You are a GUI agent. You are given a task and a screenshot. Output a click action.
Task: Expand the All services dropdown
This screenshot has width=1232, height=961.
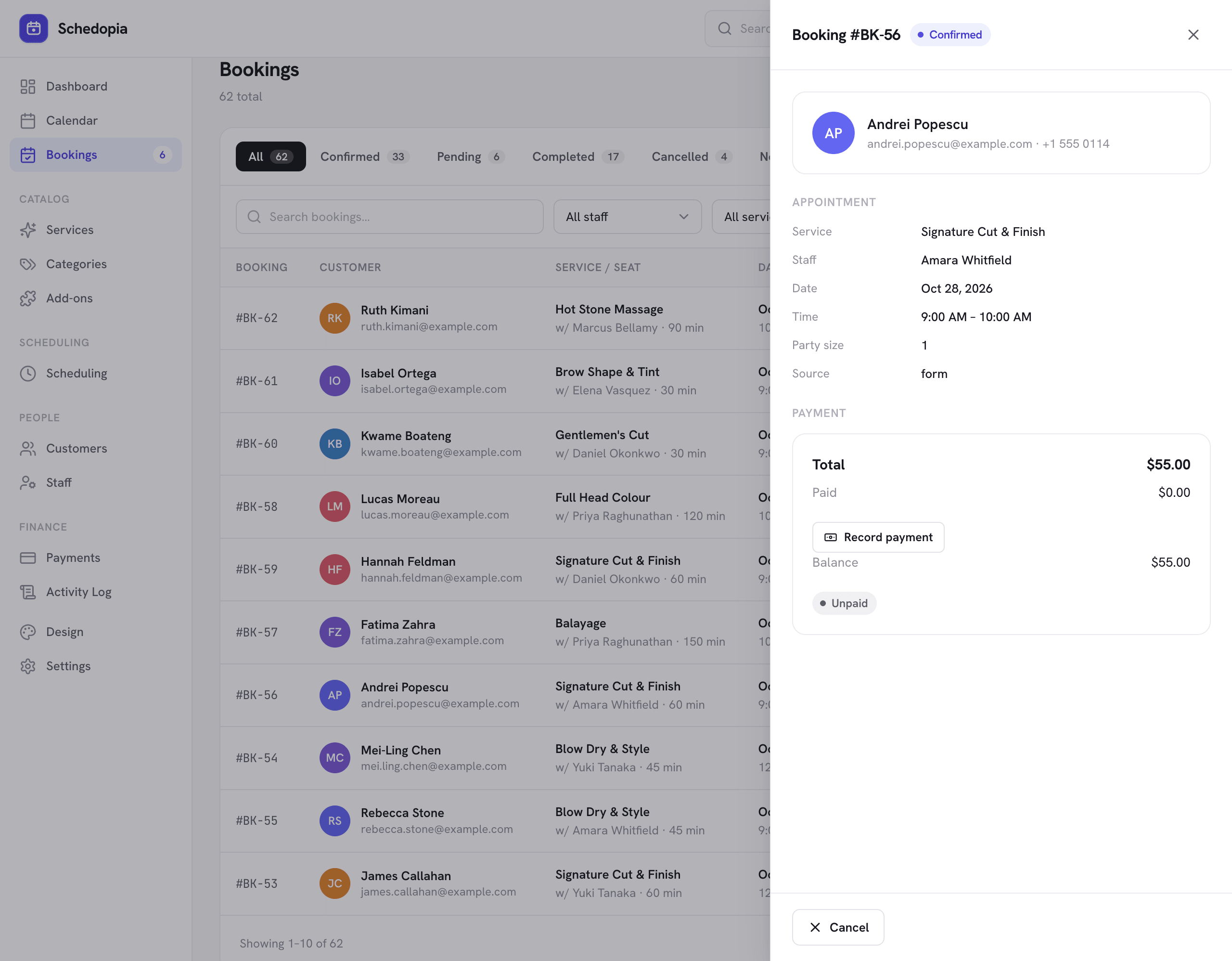click(741, 217)
